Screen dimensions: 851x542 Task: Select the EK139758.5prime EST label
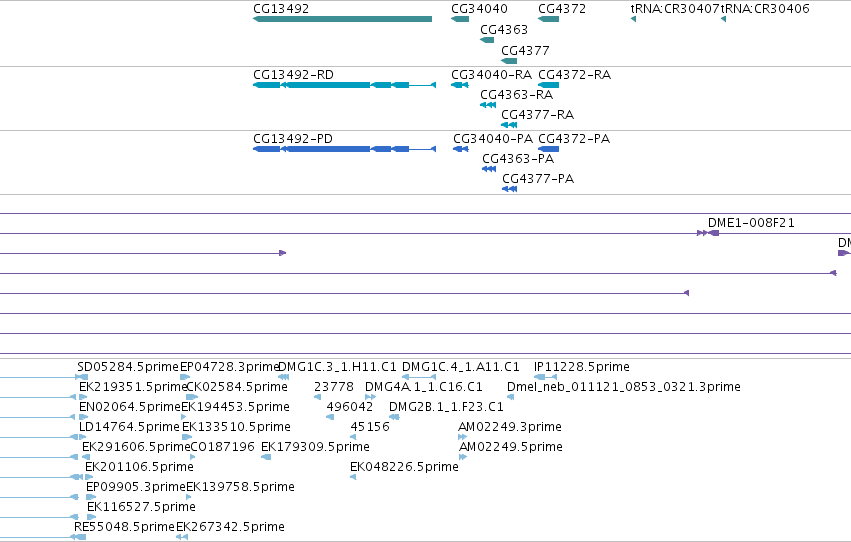pos(240,488)
